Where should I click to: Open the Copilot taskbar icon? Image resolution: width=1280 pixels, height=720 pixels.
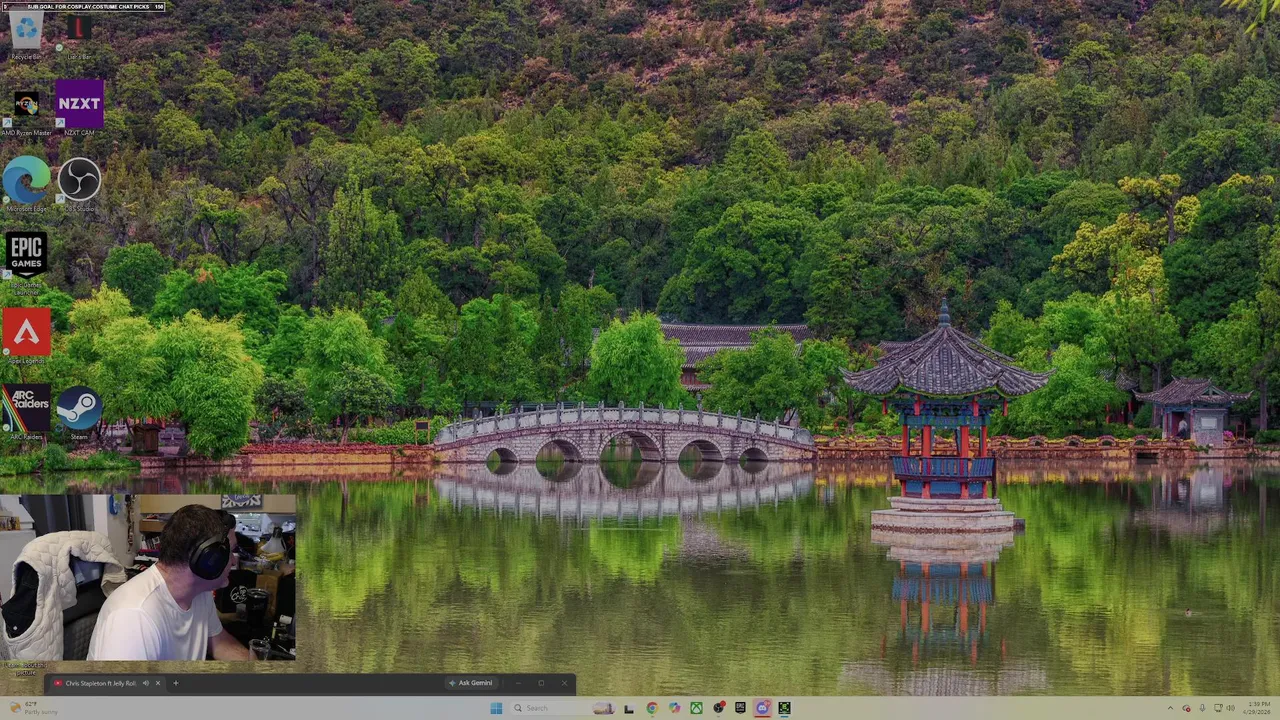(x=674, y=708)
